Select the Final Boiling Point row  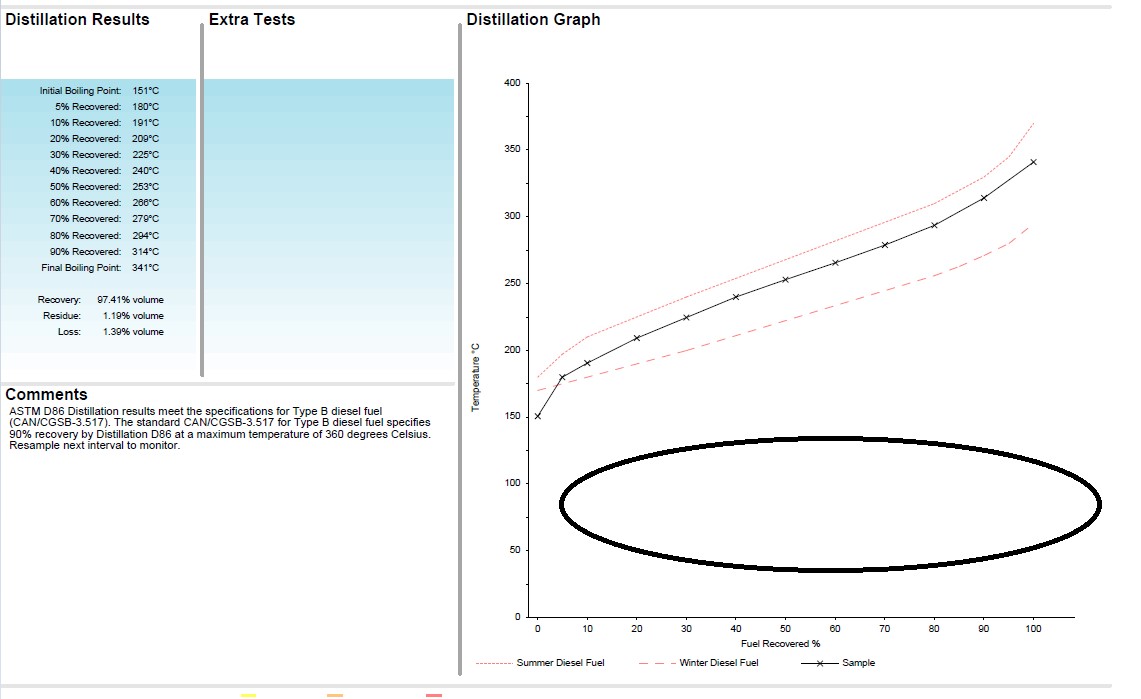point(99,268)
